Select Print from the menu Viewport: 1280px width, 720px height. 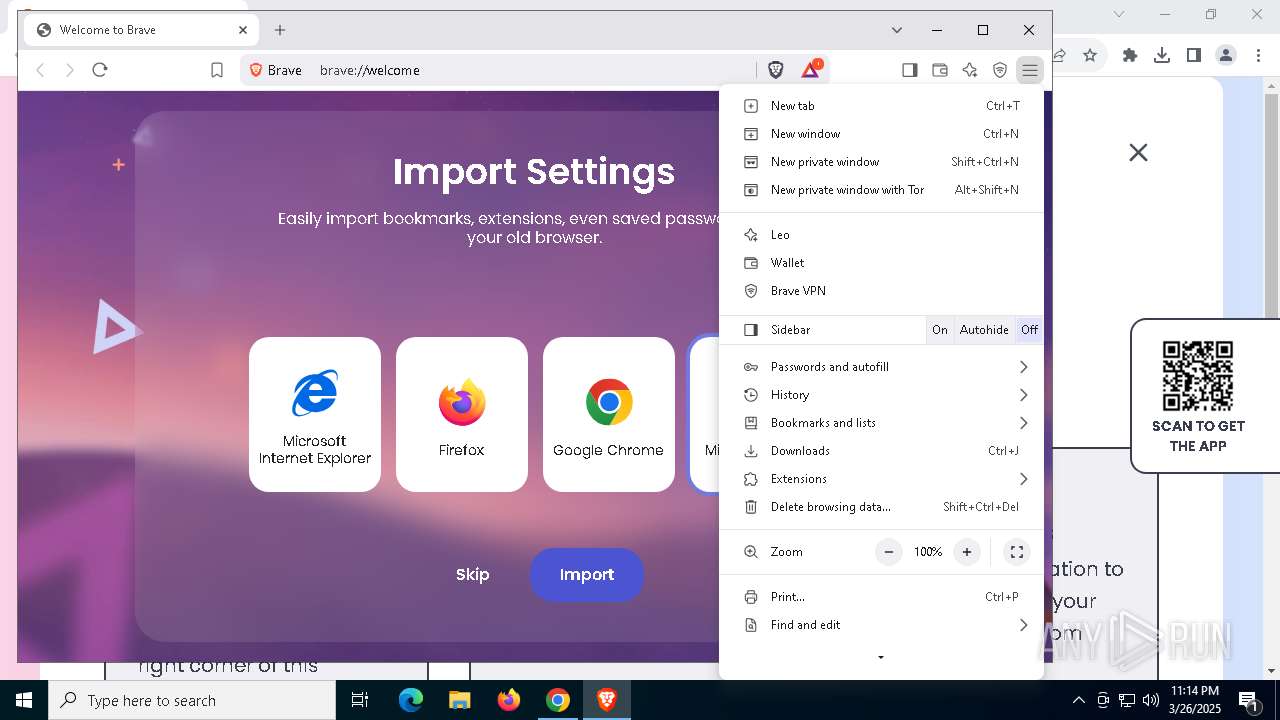click(x=881, y=597)
